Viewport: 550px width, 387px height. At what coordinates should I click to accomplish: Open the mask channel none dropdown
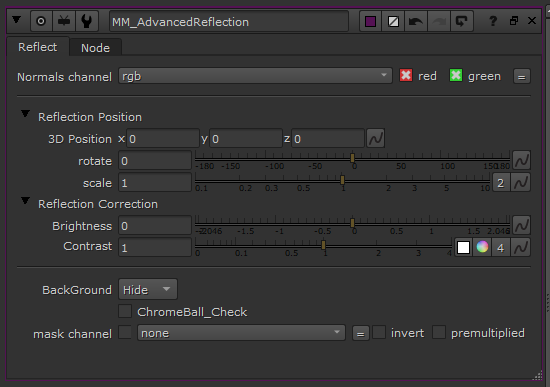(241, 333)
